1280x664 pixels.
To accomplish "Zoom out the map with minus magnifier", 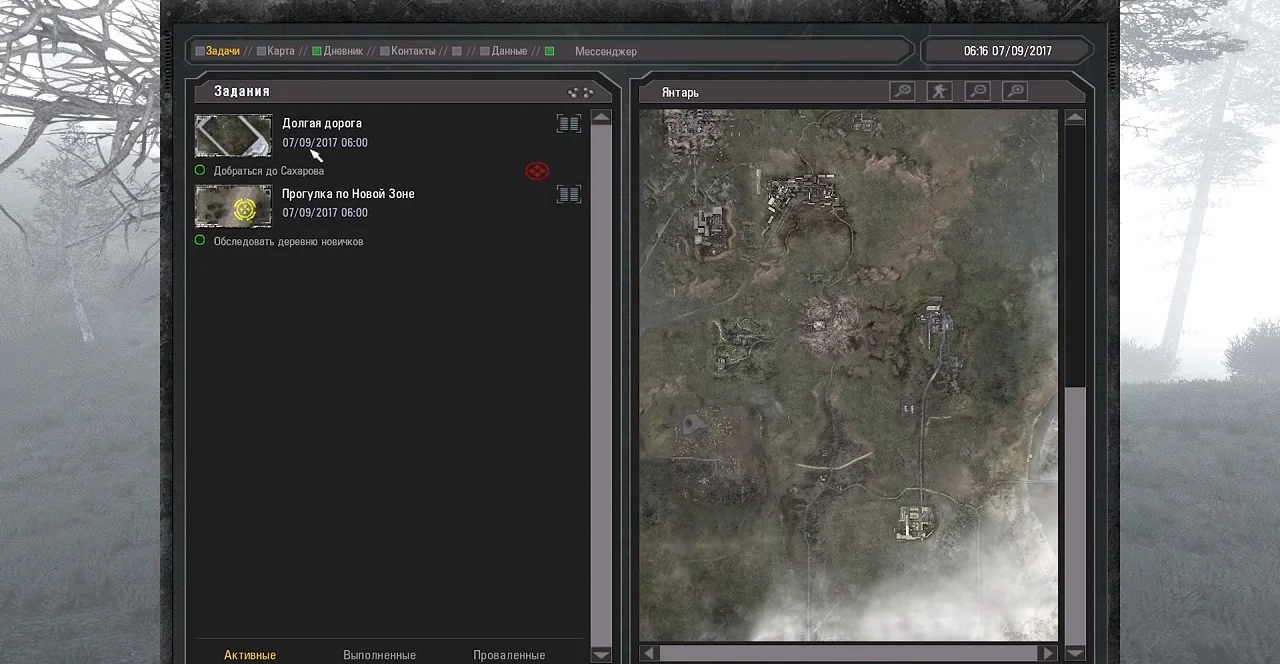I will click(x=977, y=91).
